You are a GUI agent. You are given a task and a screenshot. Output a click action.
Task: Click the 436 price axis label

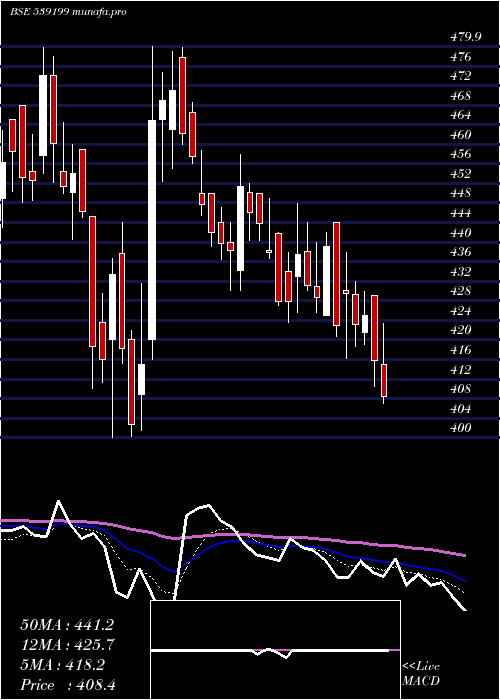pos(460,252)
